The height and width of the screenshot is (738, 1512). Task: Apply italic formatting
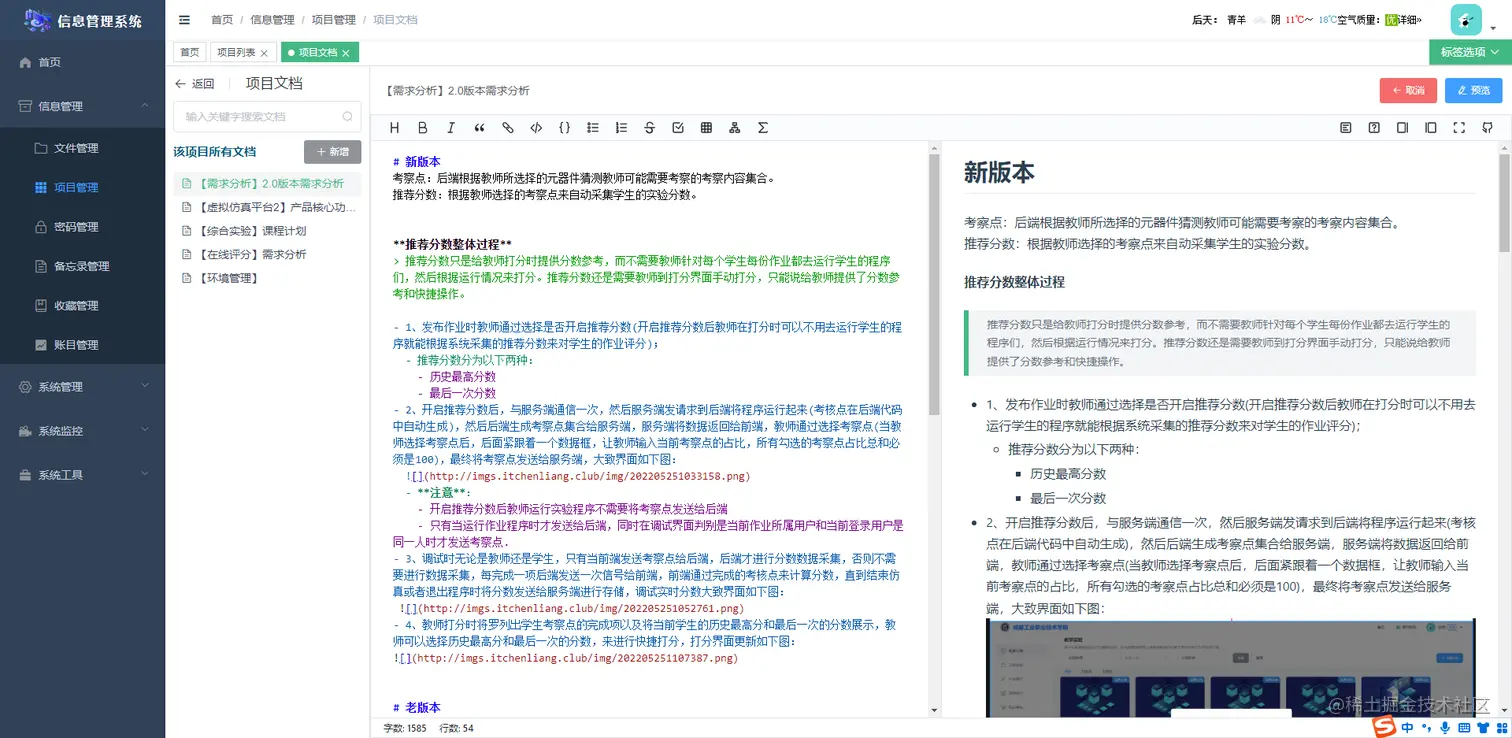click(450, 127)
